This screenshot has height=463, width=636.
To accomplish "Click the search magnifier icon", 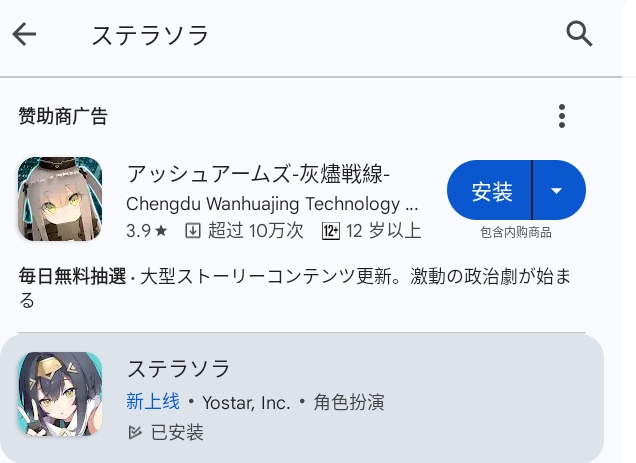I will click(579, 34).
